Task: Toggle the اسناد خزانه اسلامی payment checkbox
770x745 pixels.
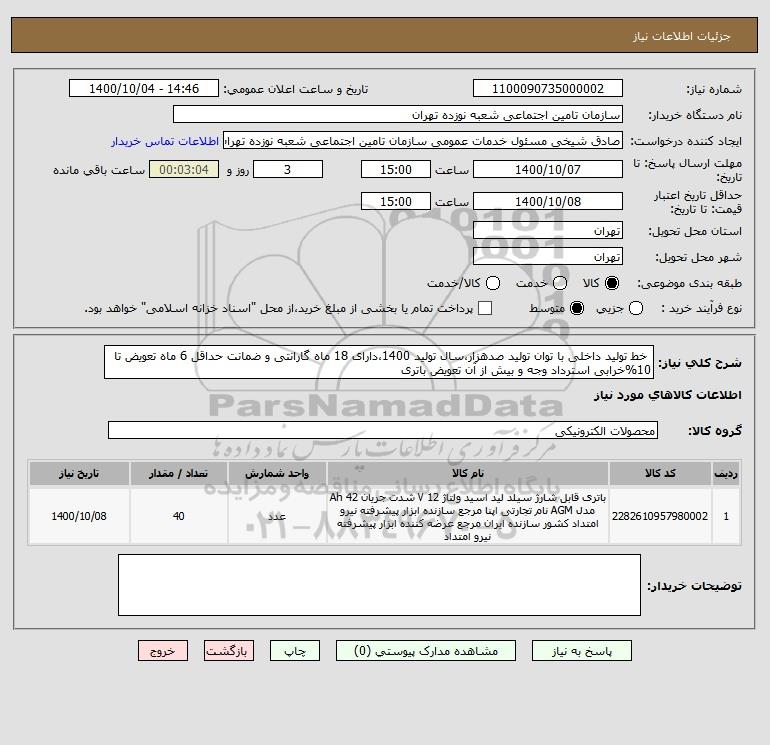Action: point(485,308)
